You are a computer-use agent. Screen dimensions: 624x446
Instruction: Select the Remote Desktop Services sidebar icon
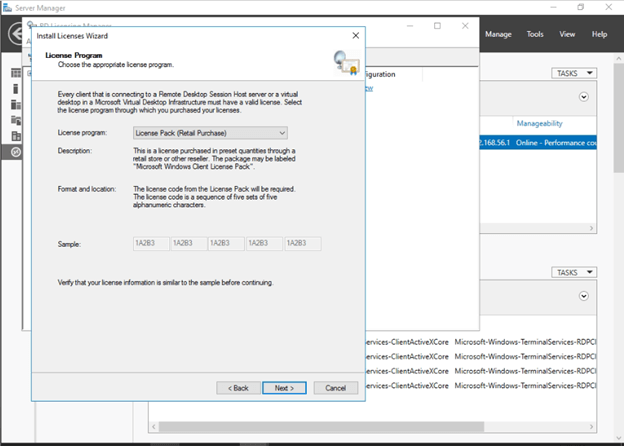(x=15, y=151)
